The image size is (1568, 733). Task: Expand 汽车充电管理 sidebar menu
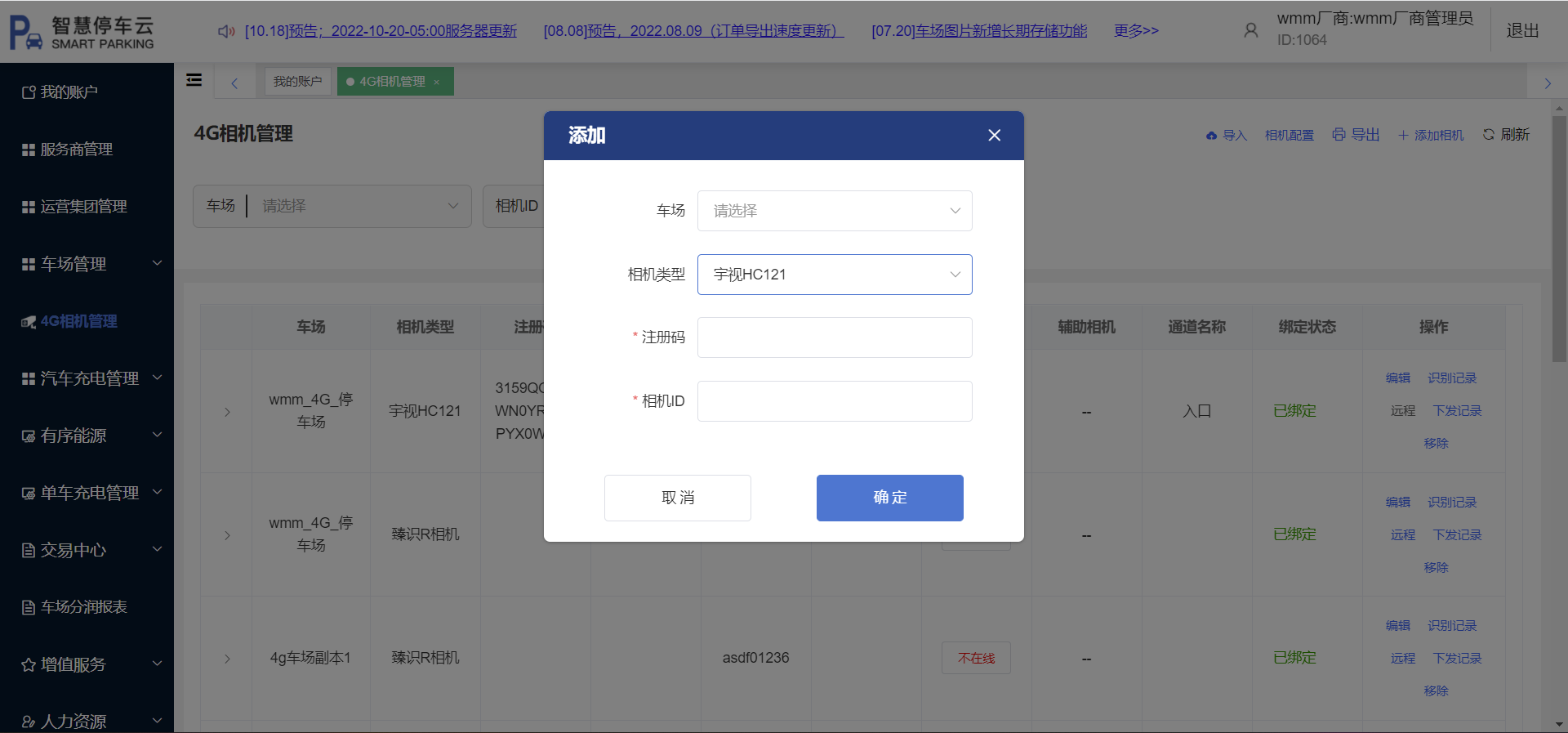(x=87, y=378)
